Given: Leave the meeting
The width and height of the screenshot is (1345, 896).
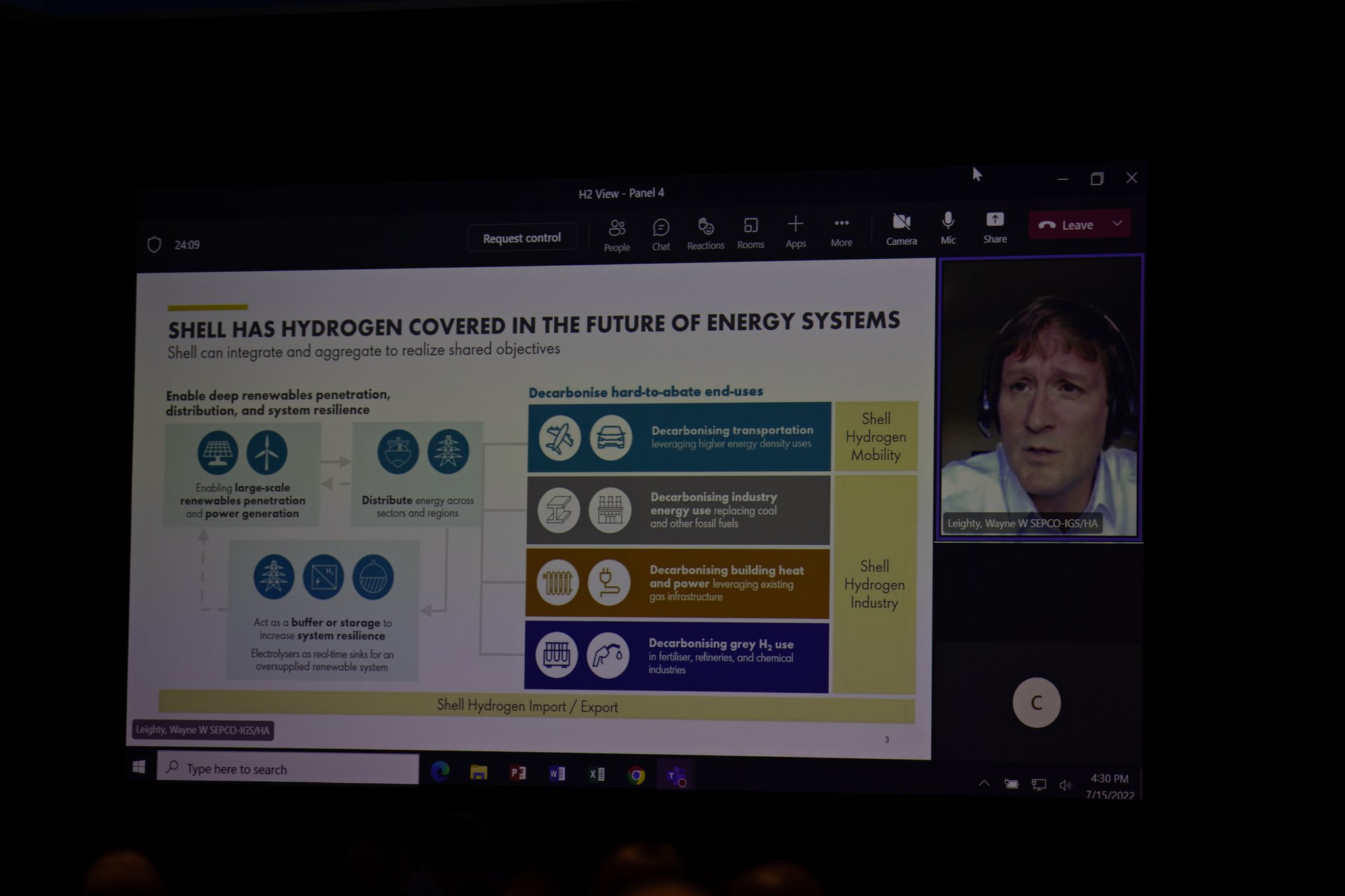Looking at the screenshot, I should click(x=1067, y=225).
